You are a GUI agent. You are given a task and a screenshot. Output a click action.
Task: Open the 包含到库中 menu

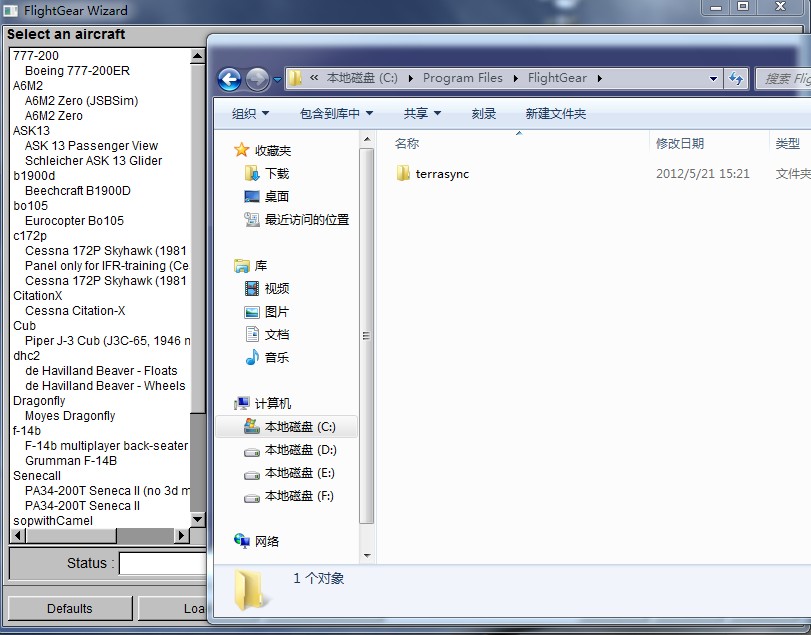point(336,113)
